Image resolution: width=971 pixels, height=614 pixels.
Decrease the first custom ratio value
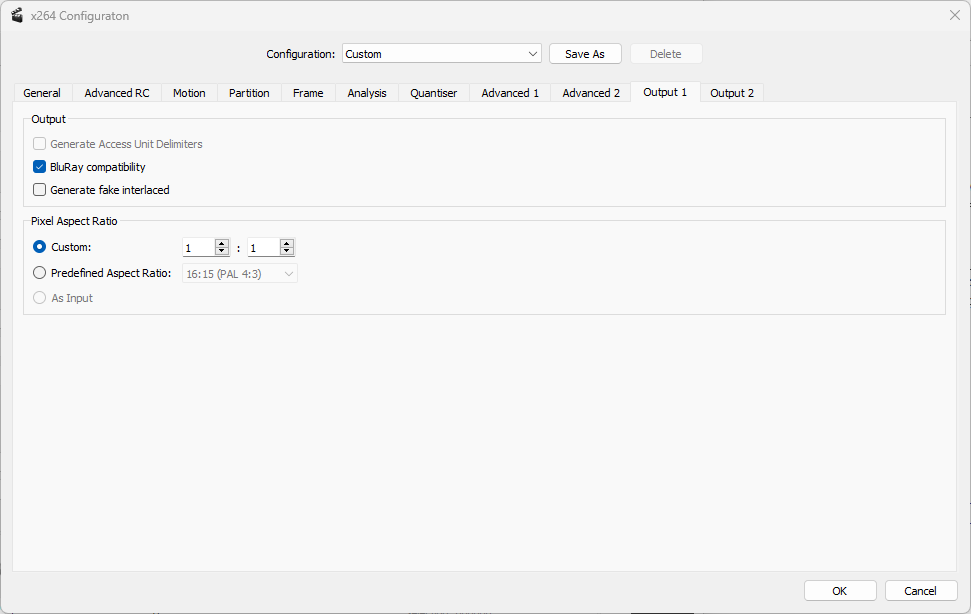click(222, 251)
